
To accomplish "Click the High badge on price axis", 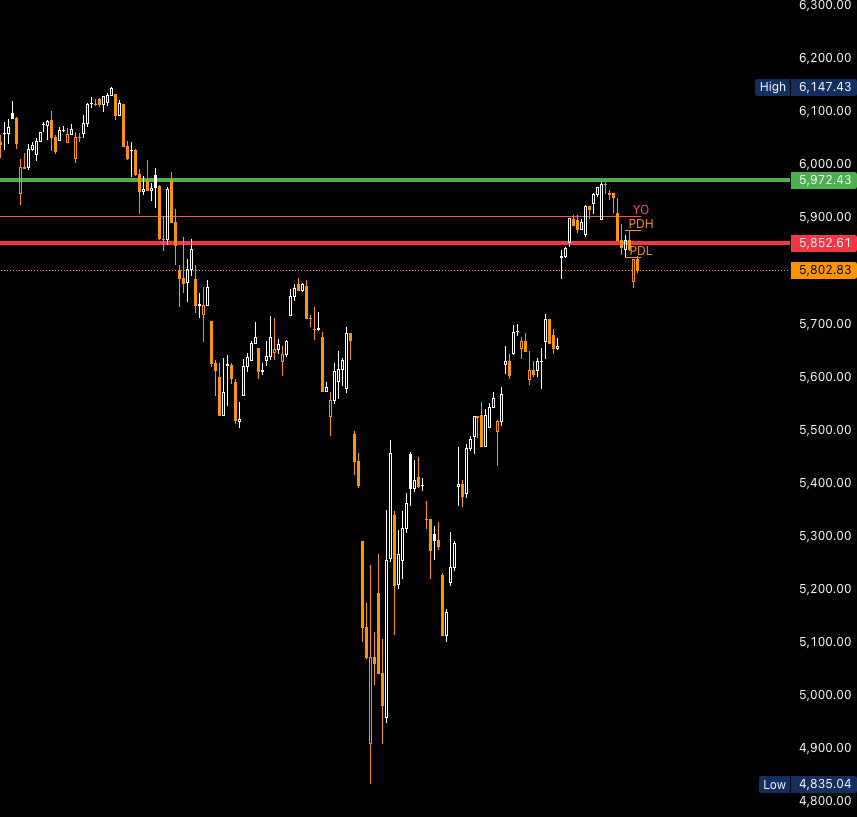I will (772, 87).
